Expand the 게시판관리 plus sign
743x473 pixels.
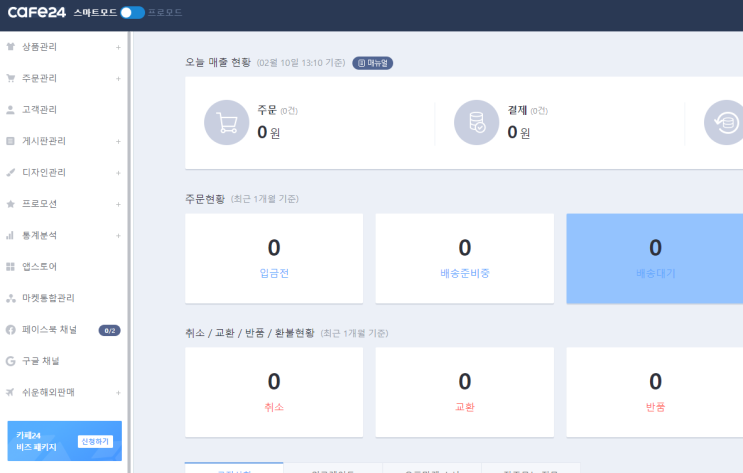click(118, 141)
